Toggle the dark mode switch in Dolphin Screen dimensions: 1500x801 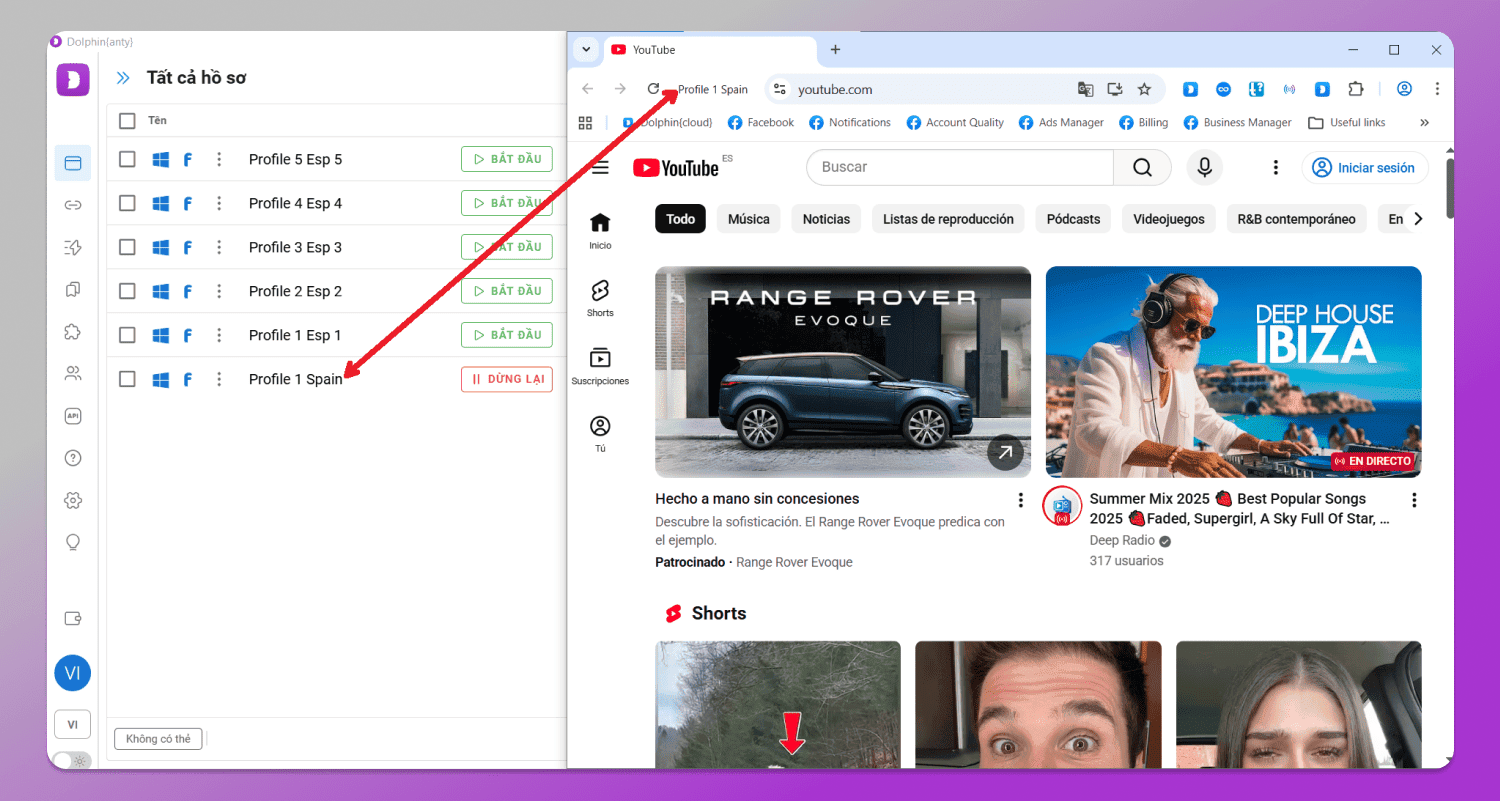pos(71,761)
